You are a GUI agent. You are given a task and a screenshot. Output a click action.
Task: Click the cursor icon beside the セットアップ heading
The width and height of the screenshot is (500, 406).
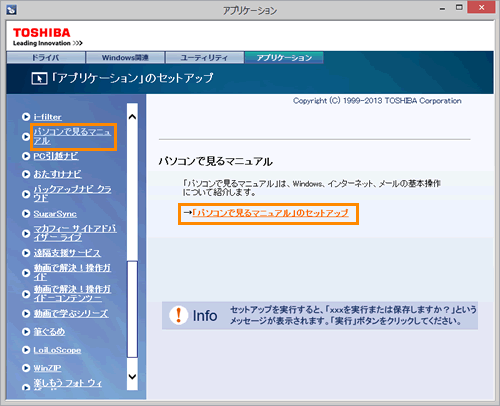pyautogui.click(x=39, y=79)
